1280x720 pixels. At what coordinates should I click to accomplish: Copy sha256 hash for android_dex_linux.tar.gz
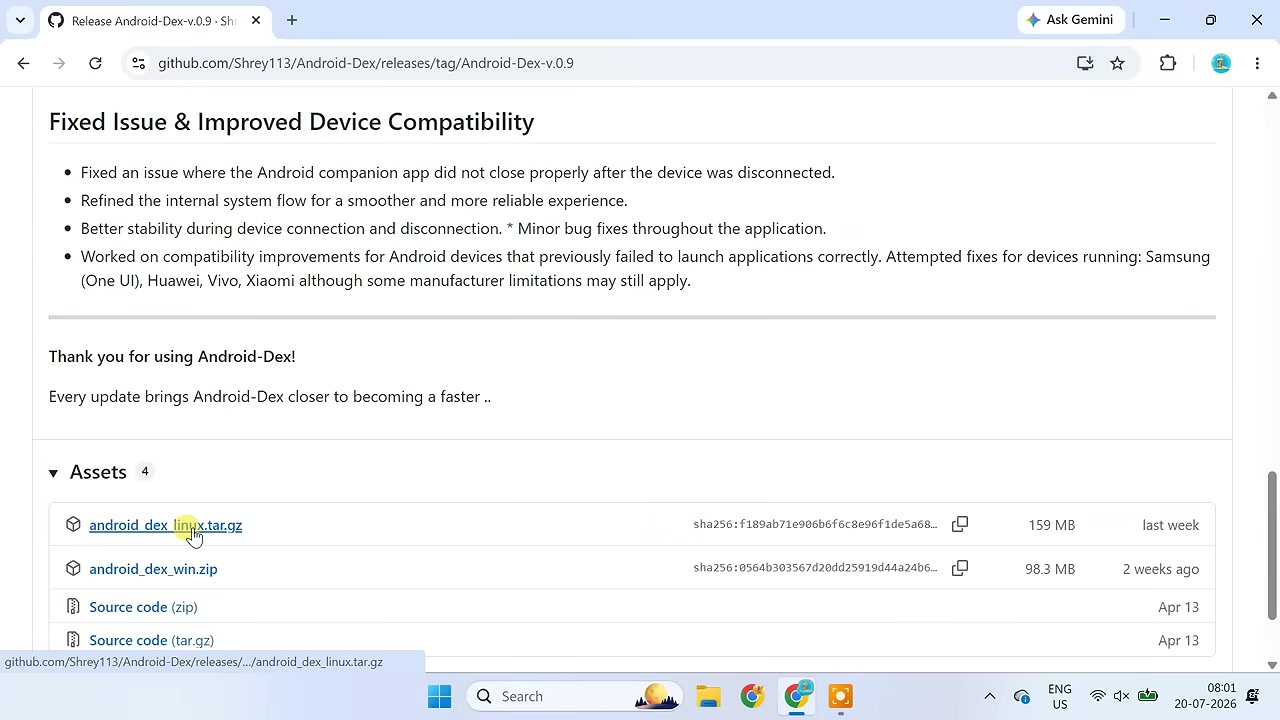960,524
